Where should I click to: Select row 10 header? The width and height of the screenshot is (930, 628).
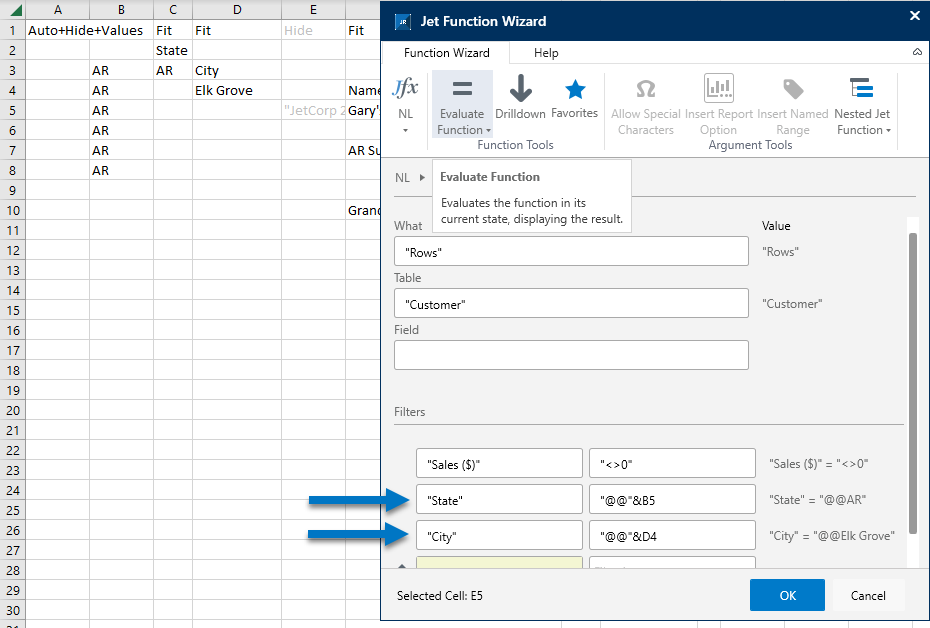click(12, 211)
